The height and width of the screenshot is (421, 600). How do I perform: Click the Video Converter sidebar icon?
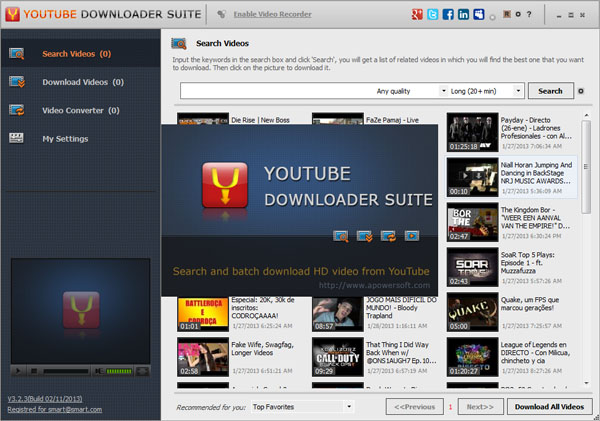16,110
